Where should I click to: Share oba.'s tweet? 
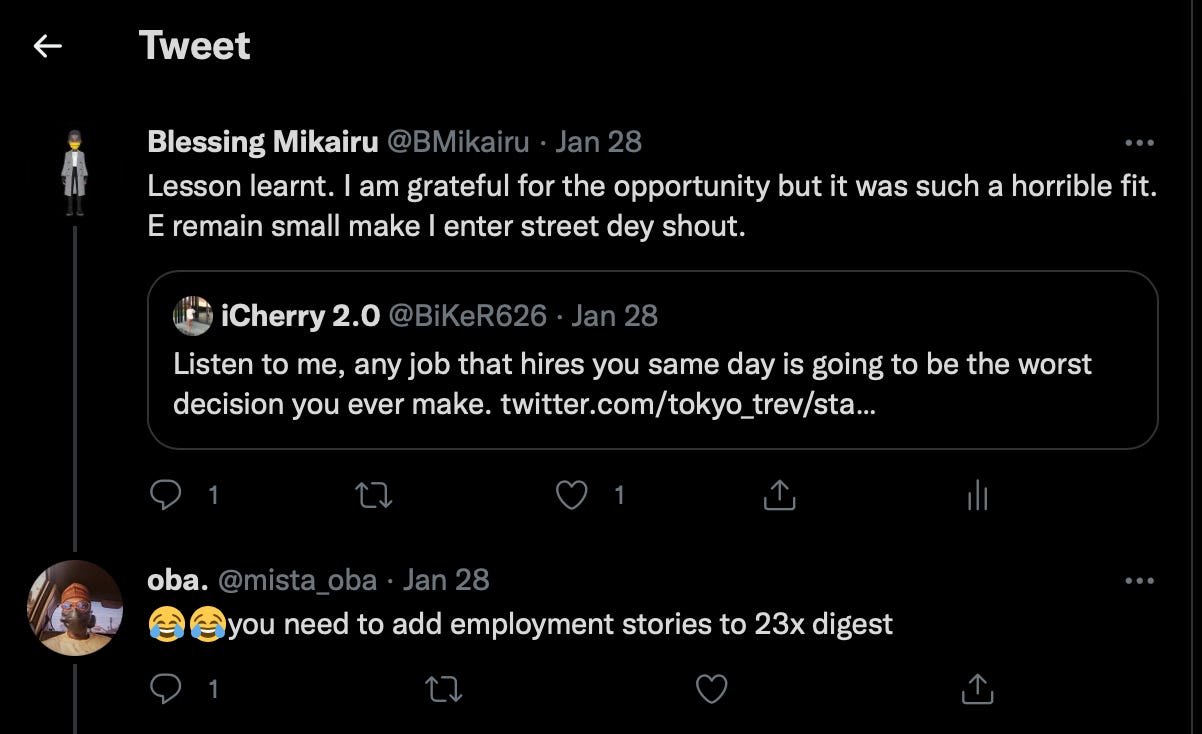976,688
